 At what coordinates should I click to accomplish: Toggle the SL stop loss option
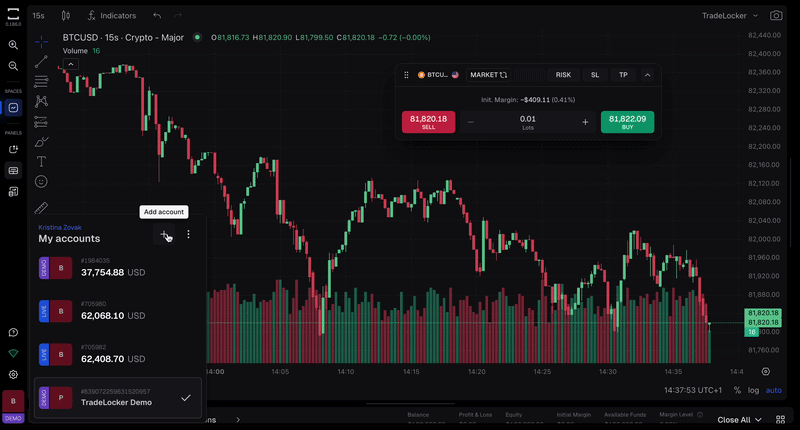595,75
